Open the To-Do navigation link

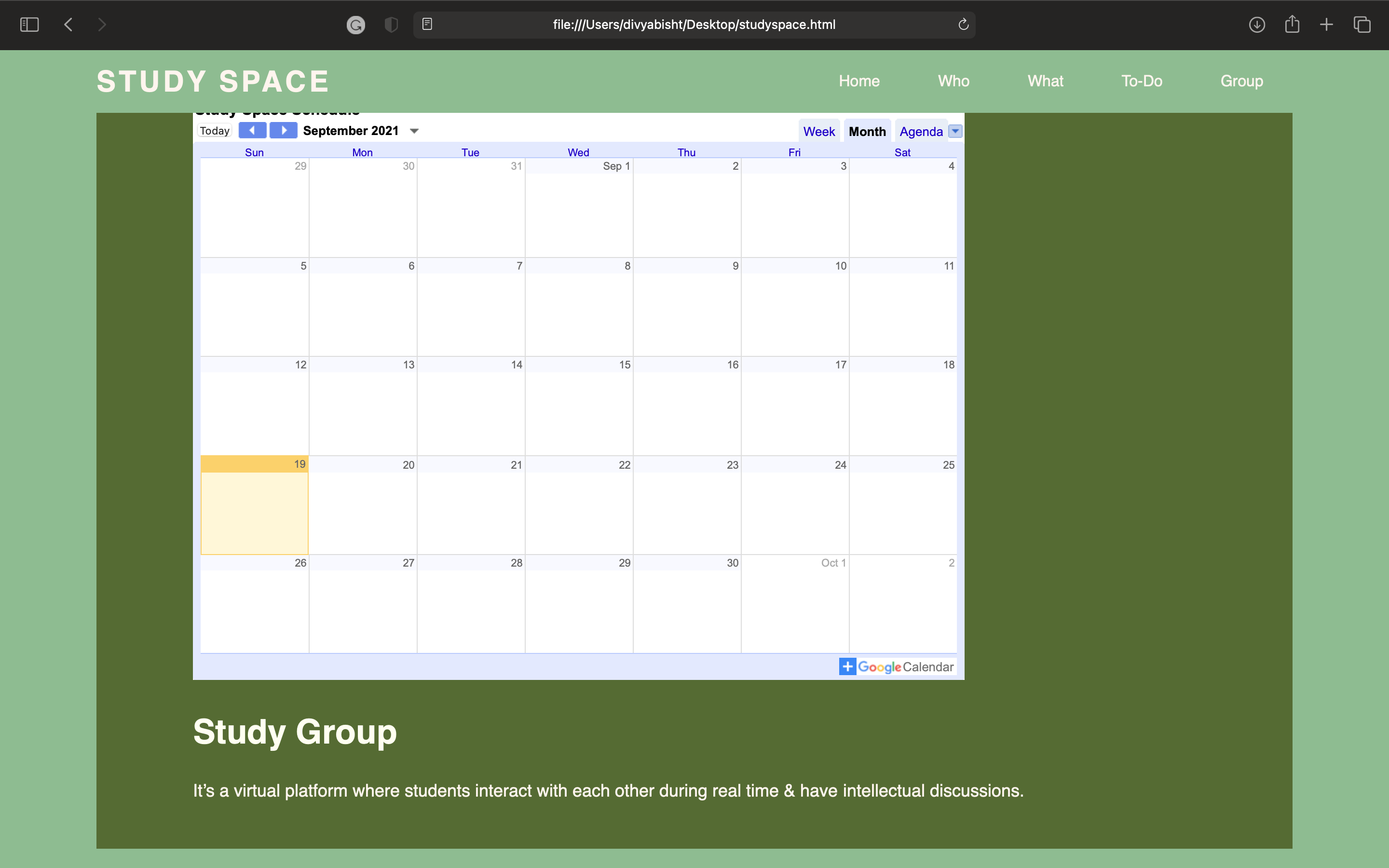coord(1142,81)
